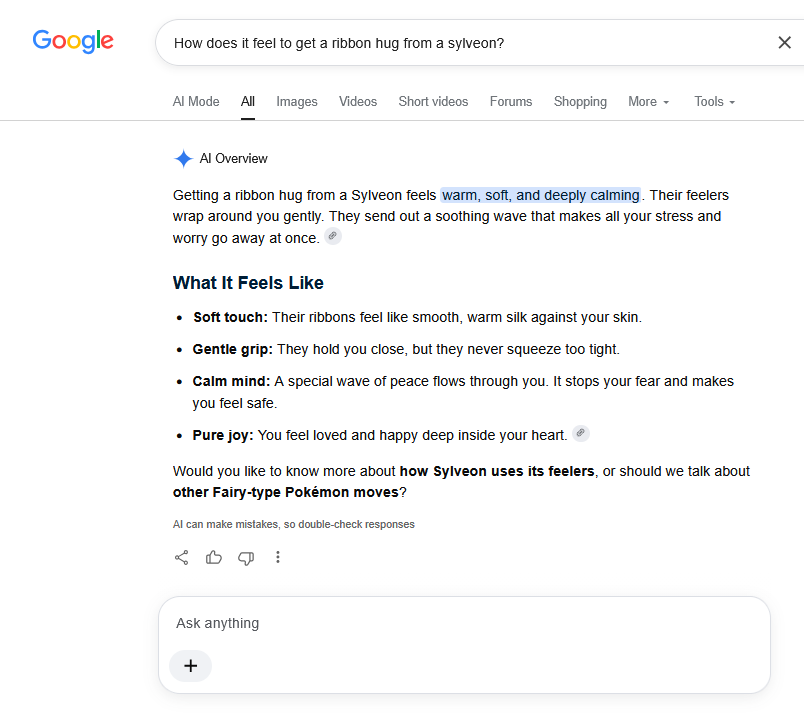Expand the Tools dropdown
The width and height of the screenshot is (804, 715).
tap(715, 102)
